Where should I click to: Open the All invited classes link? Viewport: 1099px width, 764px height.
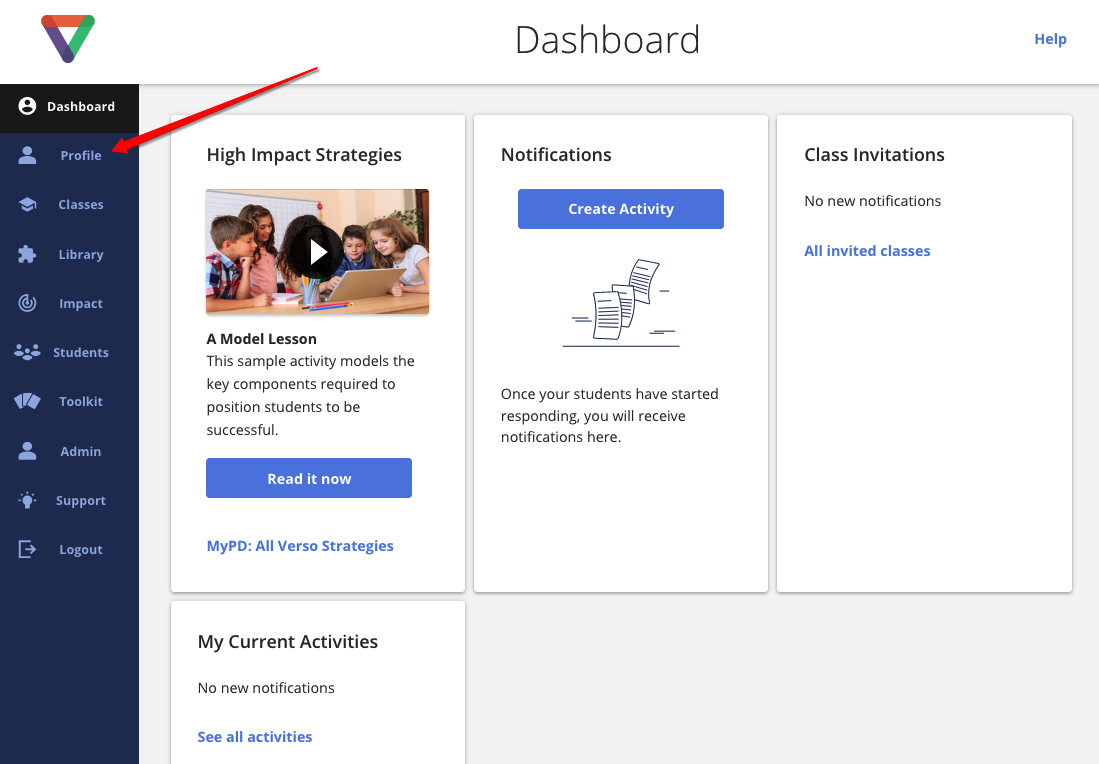pyautogui.click(x=867, y=251)
